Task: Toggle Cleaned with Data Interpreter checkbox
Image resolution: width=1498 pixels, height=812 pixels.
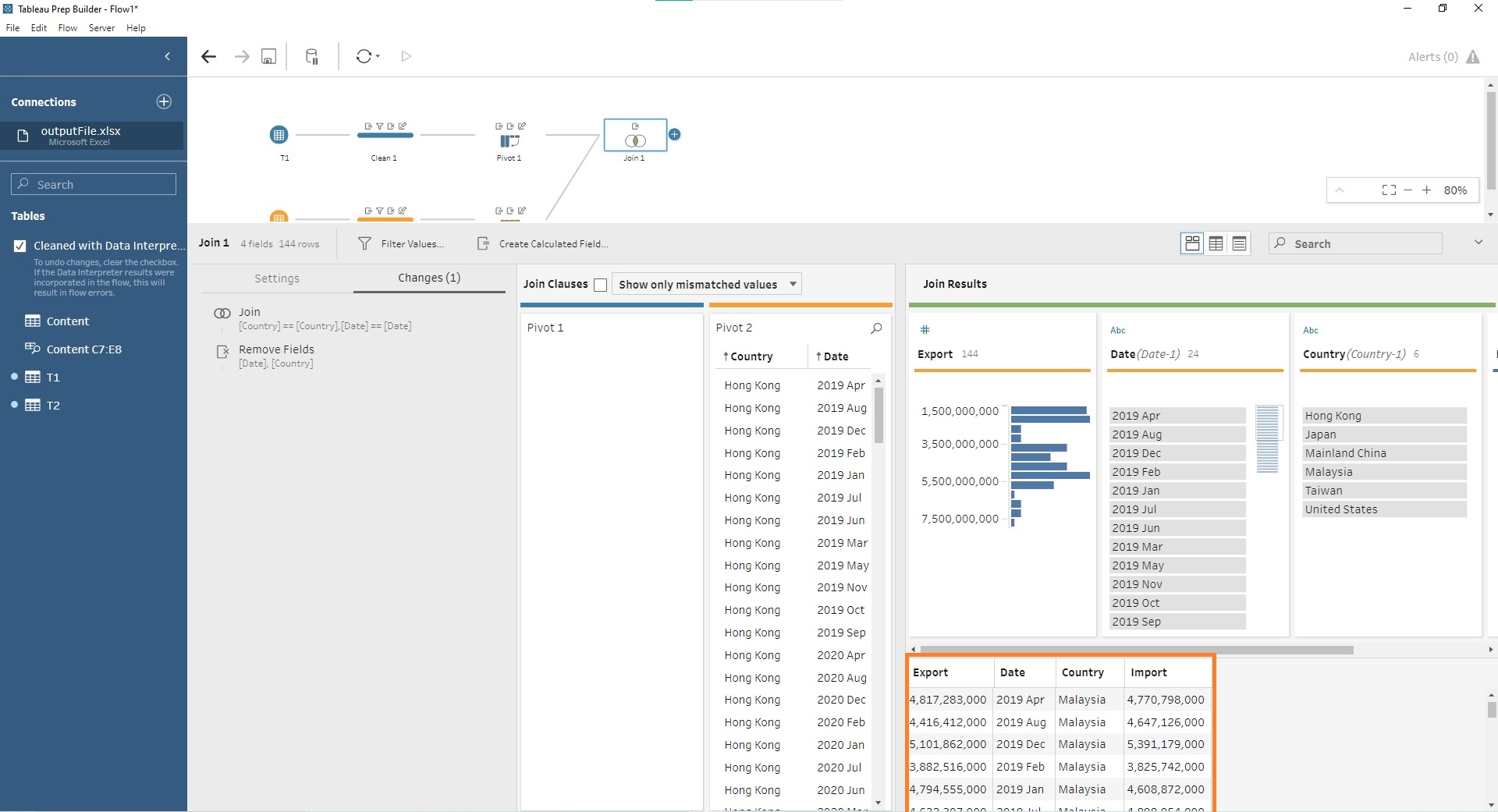Action: pyautogui.click(x=20, y=246)
